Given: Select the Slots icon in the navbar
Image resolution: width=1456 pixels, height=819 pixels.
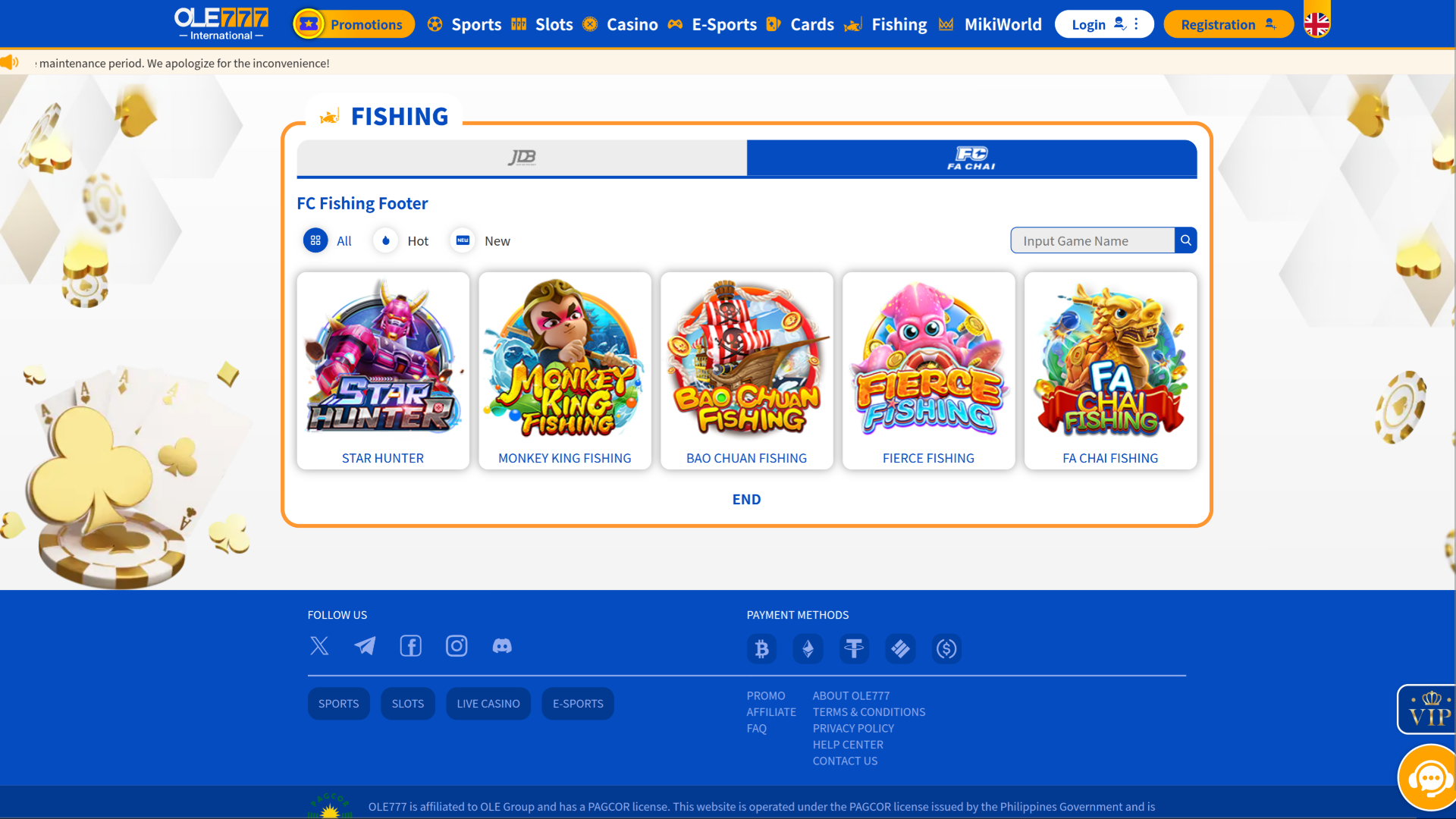Looking at the screenshot, I should [x=519, y=24].
